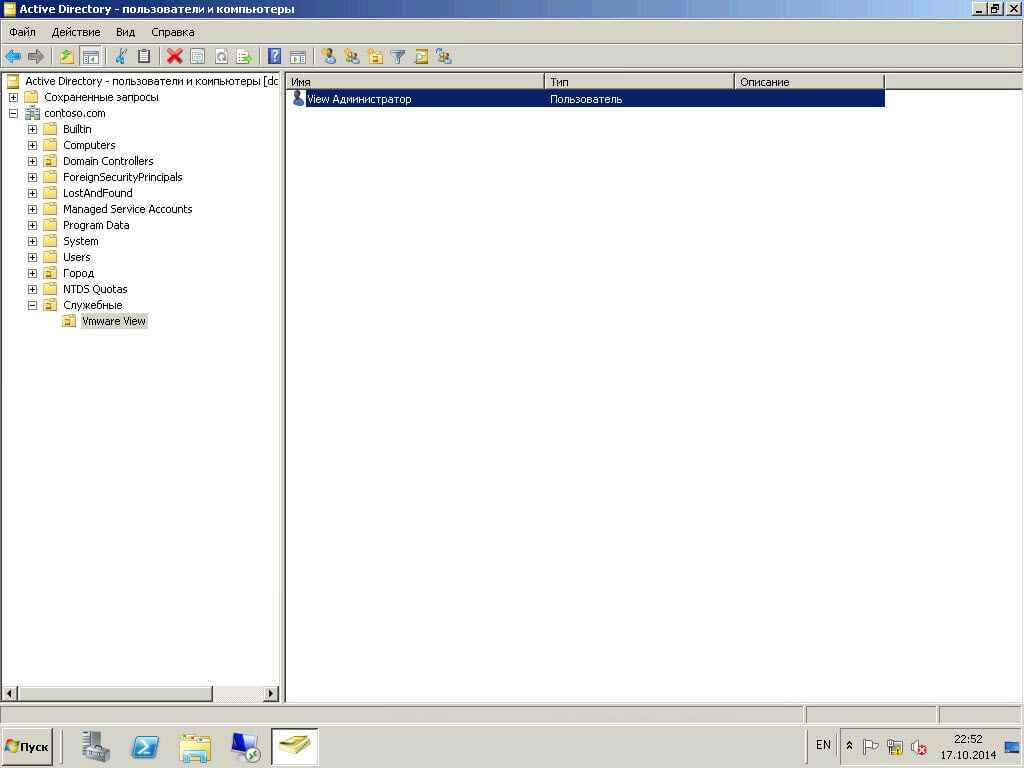Sort by the Имя column header
The height and width of the screenshot is (768, 1024).
(415, 82)
